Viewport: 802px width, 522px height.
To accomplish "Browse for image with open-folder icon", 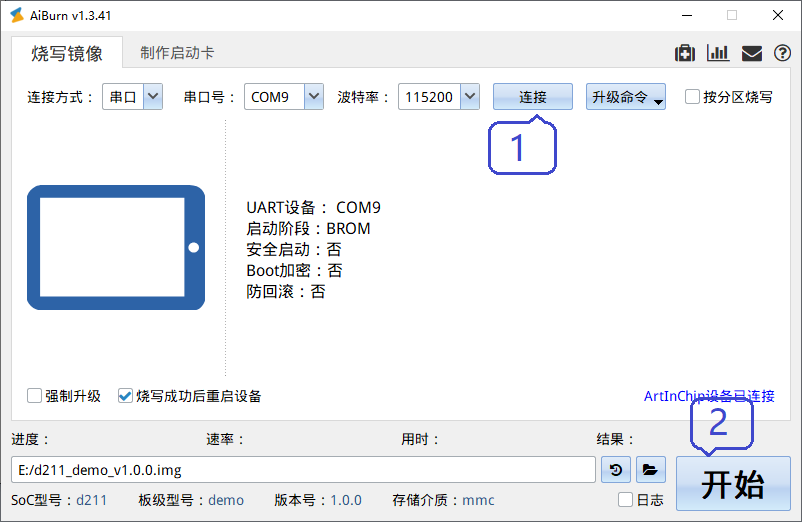I will pyautogui.click(x=650, y=469).
